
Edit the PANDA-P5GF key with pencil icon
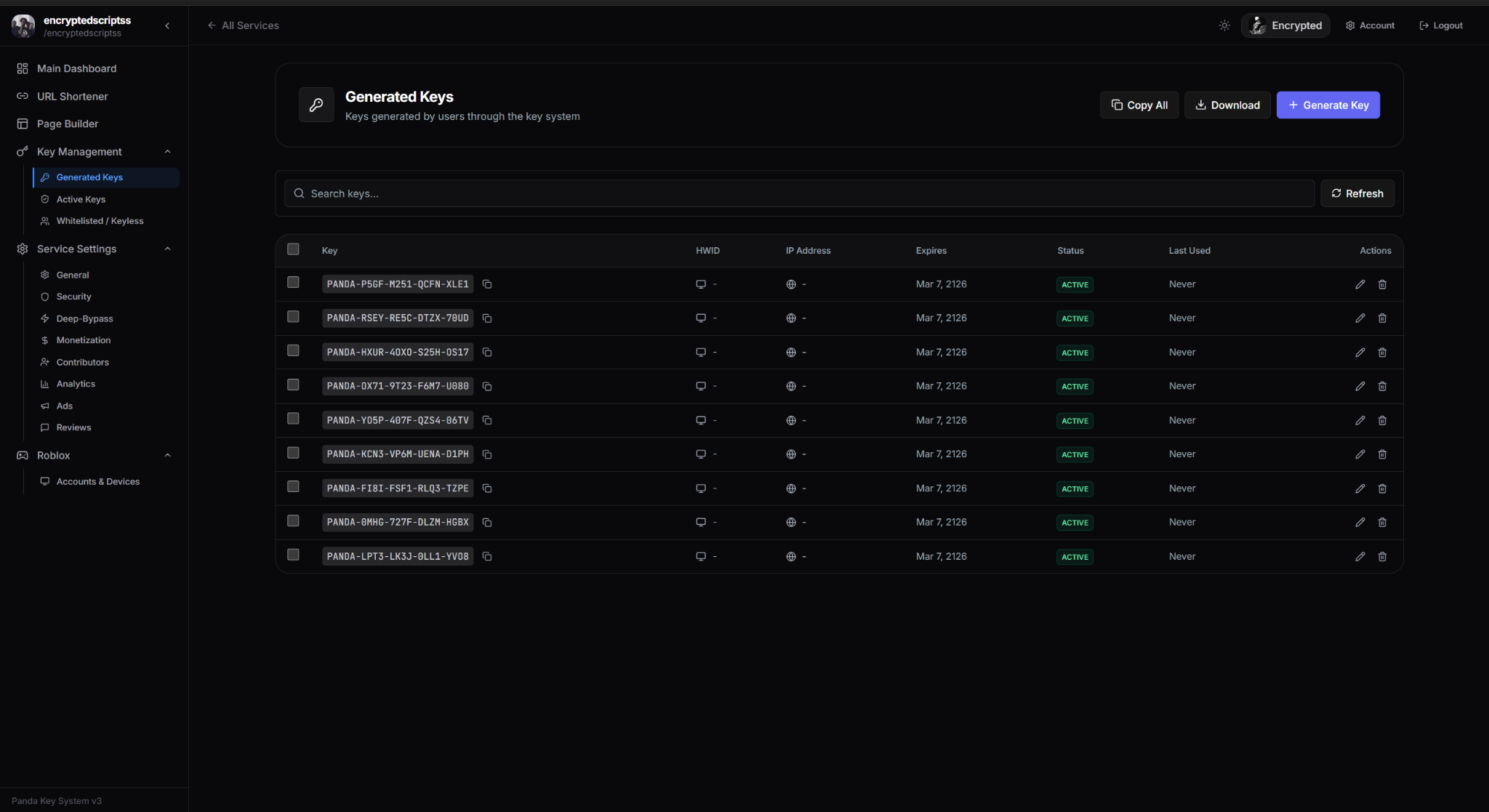pos(1360,284)
